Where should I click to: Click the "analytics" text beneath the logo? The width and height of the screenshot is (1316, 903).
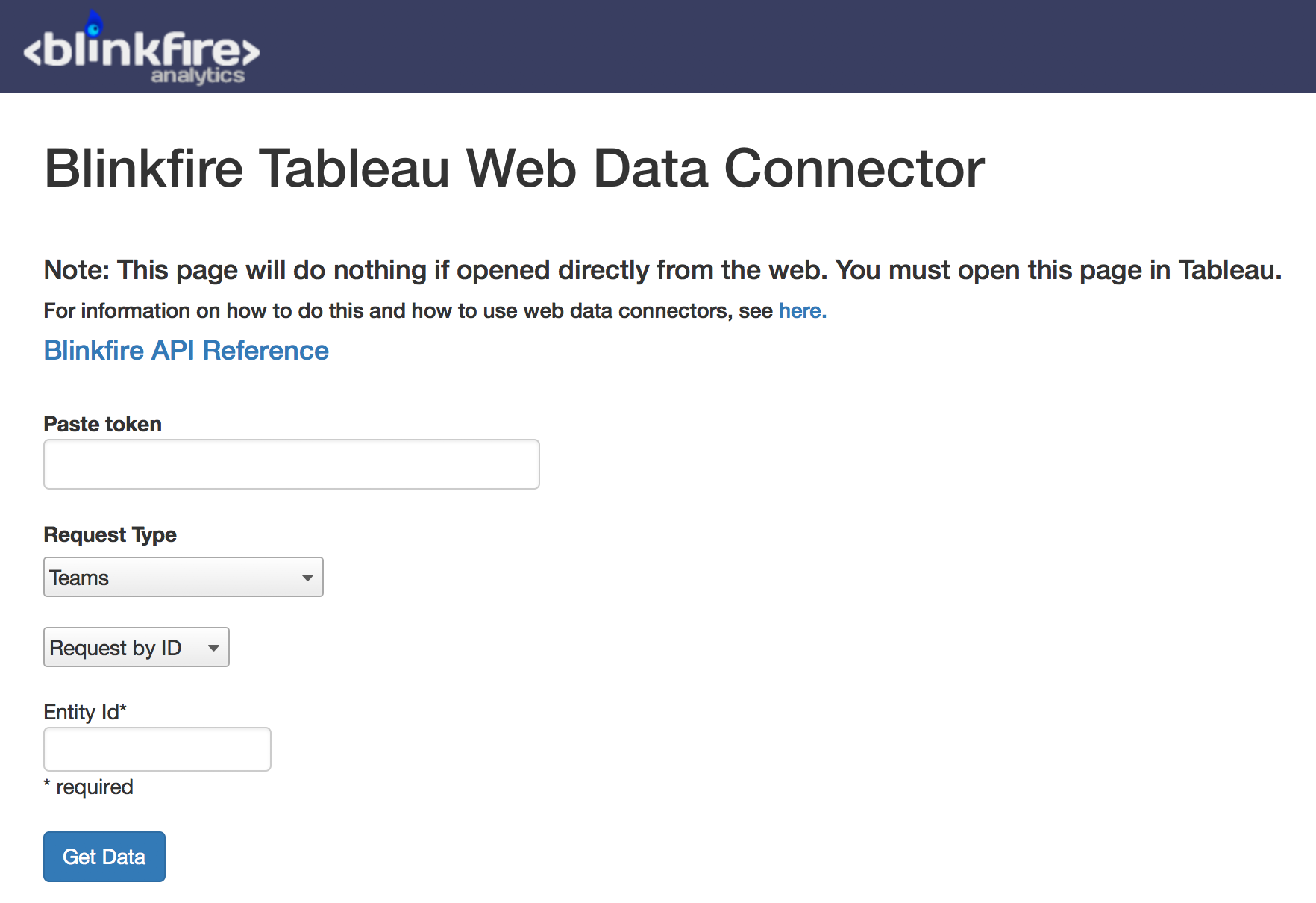[198, 75]
